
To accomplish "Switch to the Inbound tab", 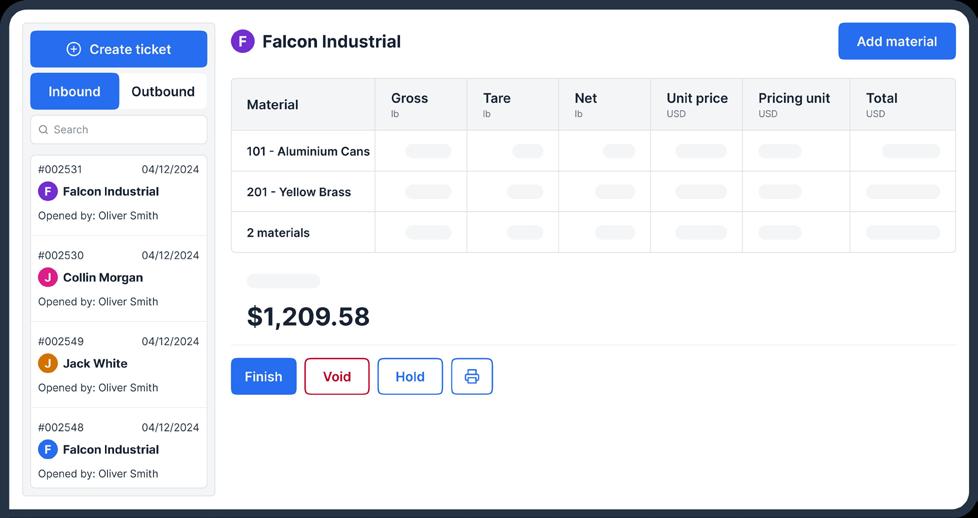I will 75,91.
